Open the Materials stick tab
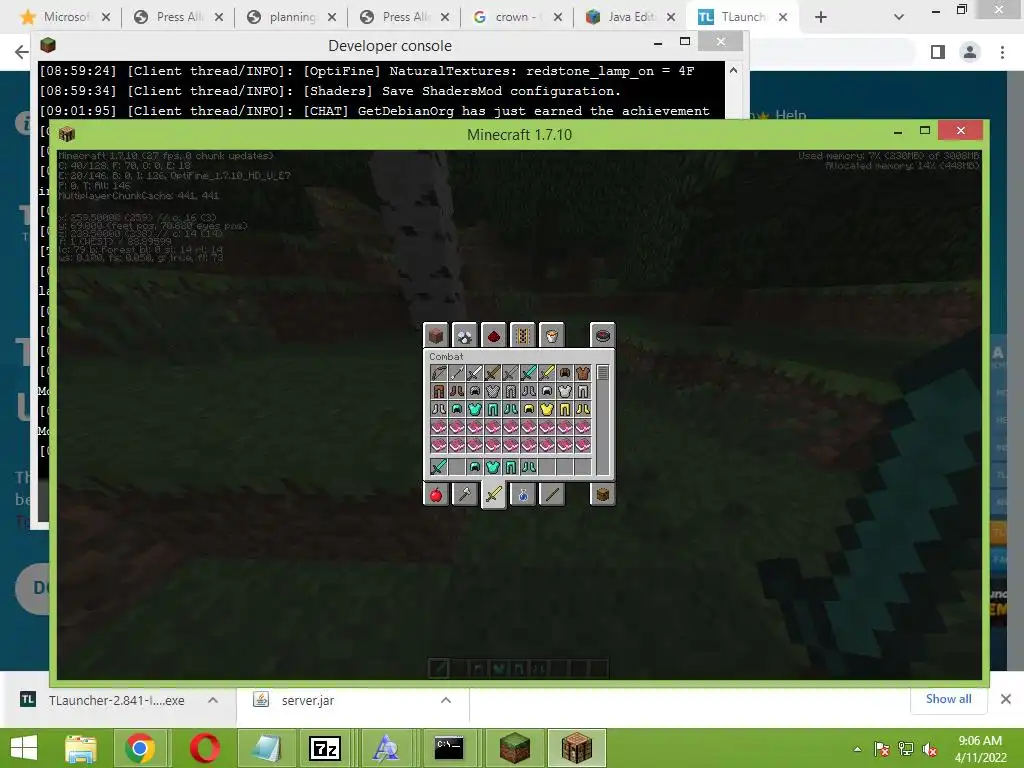Viewport: 1024px width, 768px height. 551,494
